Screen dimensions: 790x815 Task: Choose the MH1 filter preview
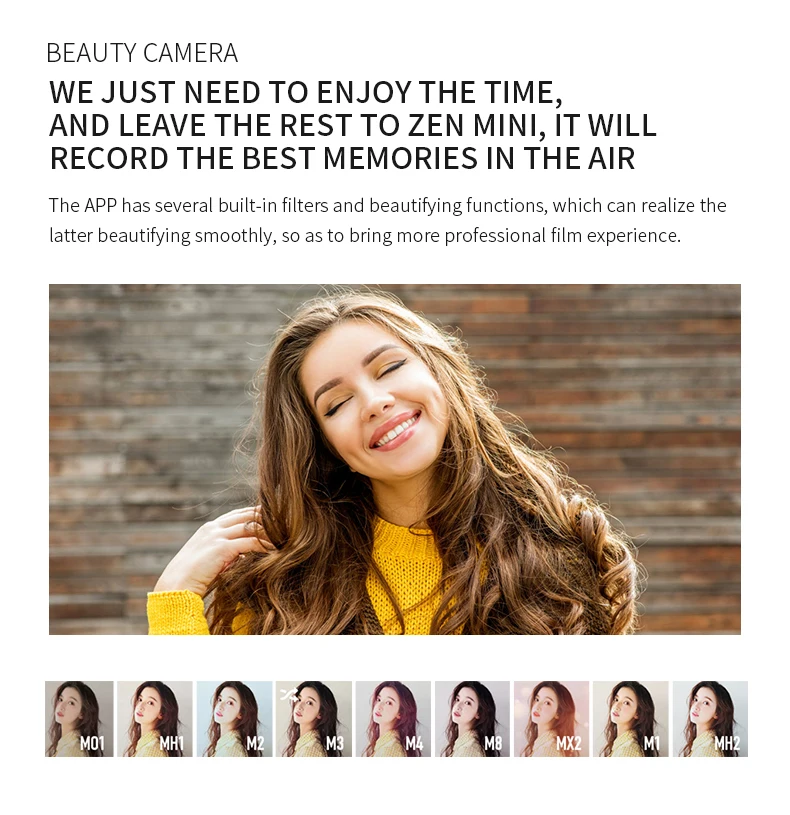(155, 719)
